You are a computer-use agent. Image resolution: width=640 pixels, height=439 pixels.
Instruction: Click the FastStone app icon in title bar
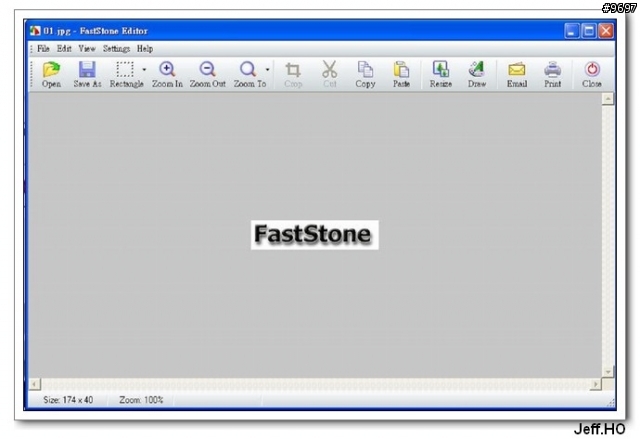(x=35, y=31)
